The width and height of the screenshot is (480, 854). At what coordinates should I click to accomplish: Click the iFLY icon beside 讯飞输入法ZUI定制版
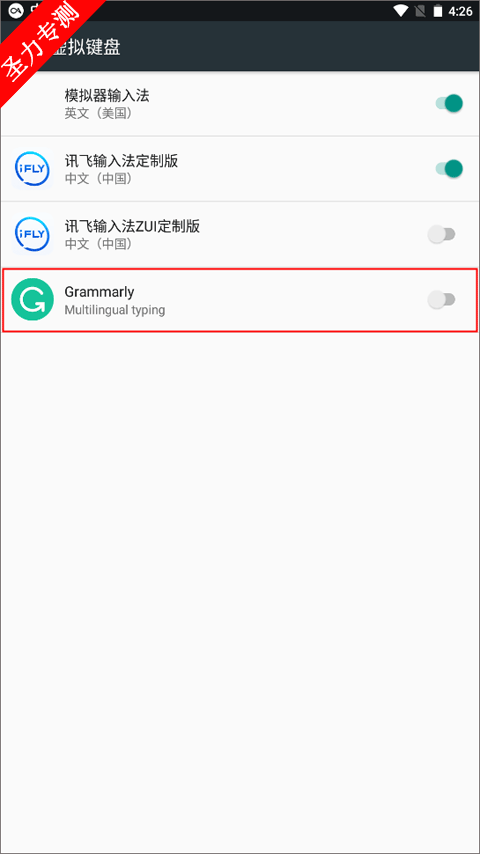pos(32,235)
